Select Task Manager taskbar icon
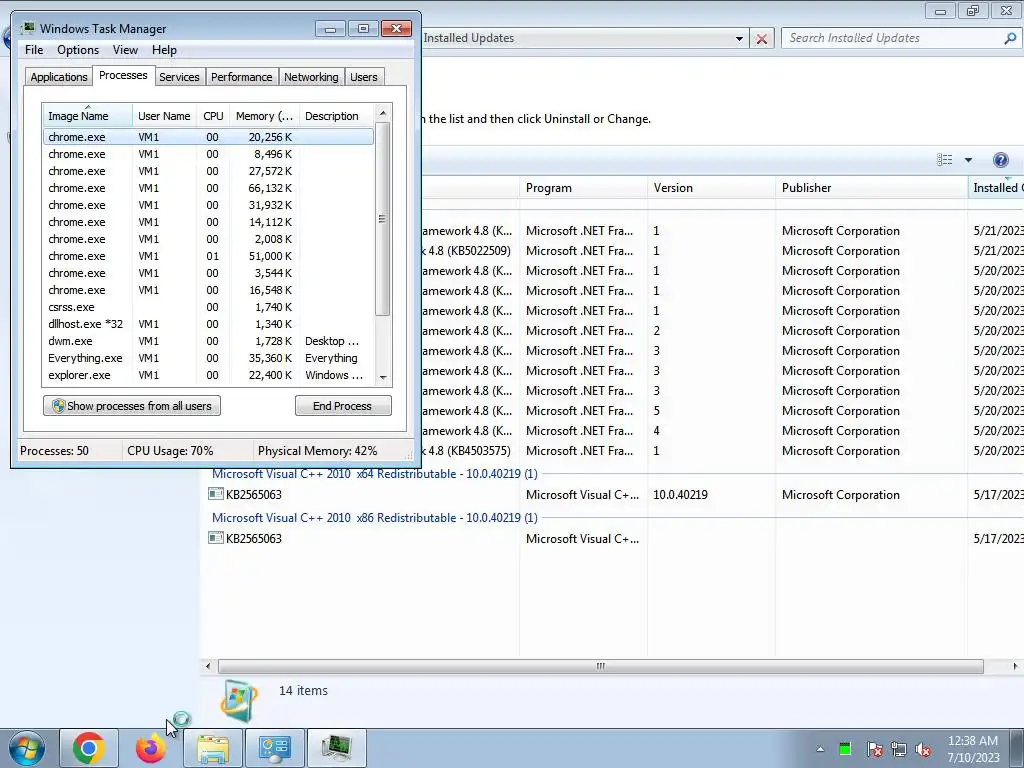 click(x=336, y=748)
